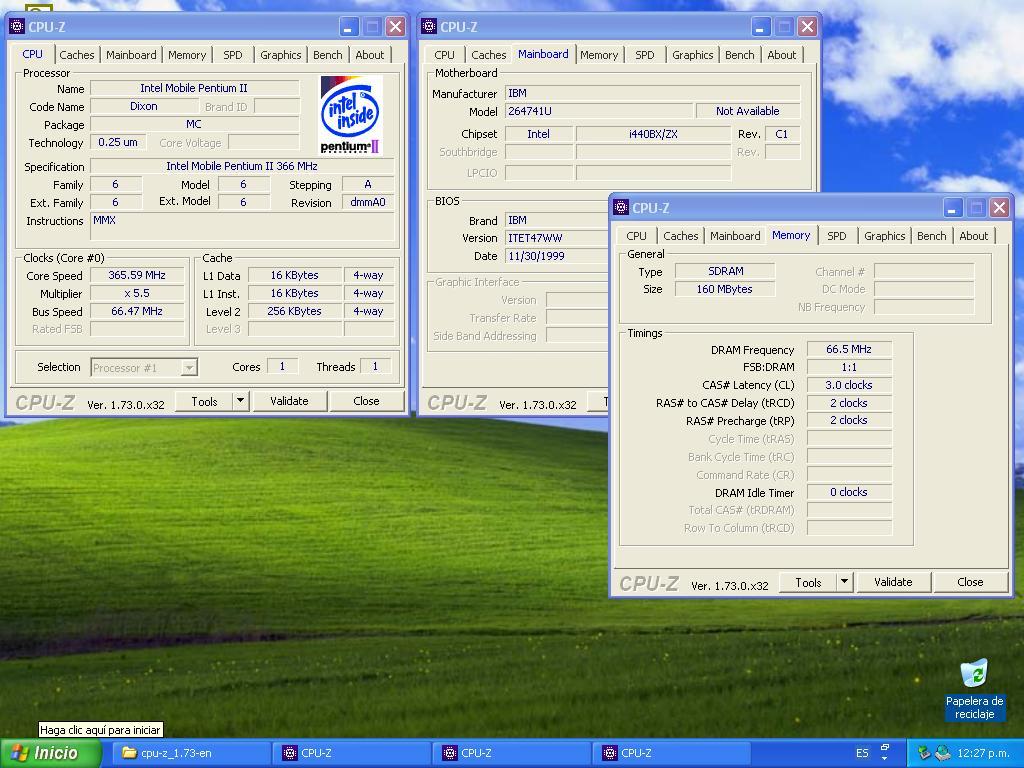This screenshot has height=768, width=1024.
Task: Click the Close button in the Memory window
Action: point(970,582)
